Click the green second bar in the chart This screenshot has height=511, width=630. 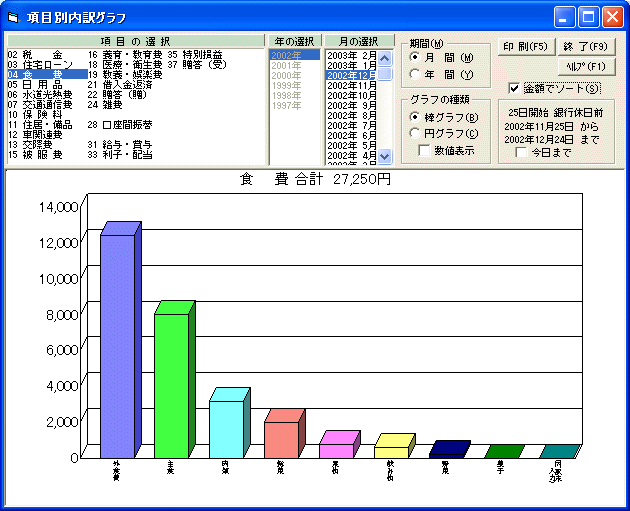(170, 385)
